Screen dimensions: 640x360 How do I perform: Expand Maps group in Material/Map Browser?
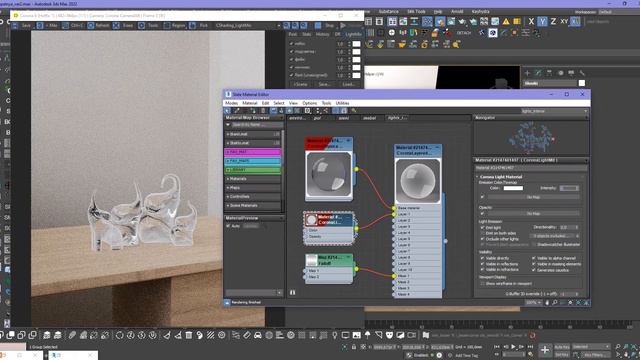[253, 188]
